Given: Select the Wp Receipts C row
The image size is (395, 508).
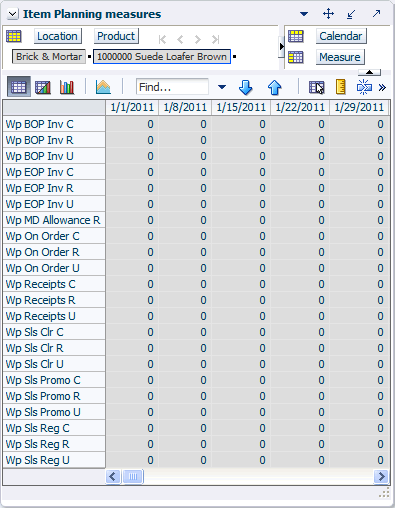Looking at the screenshot, I should coord(54,284).
